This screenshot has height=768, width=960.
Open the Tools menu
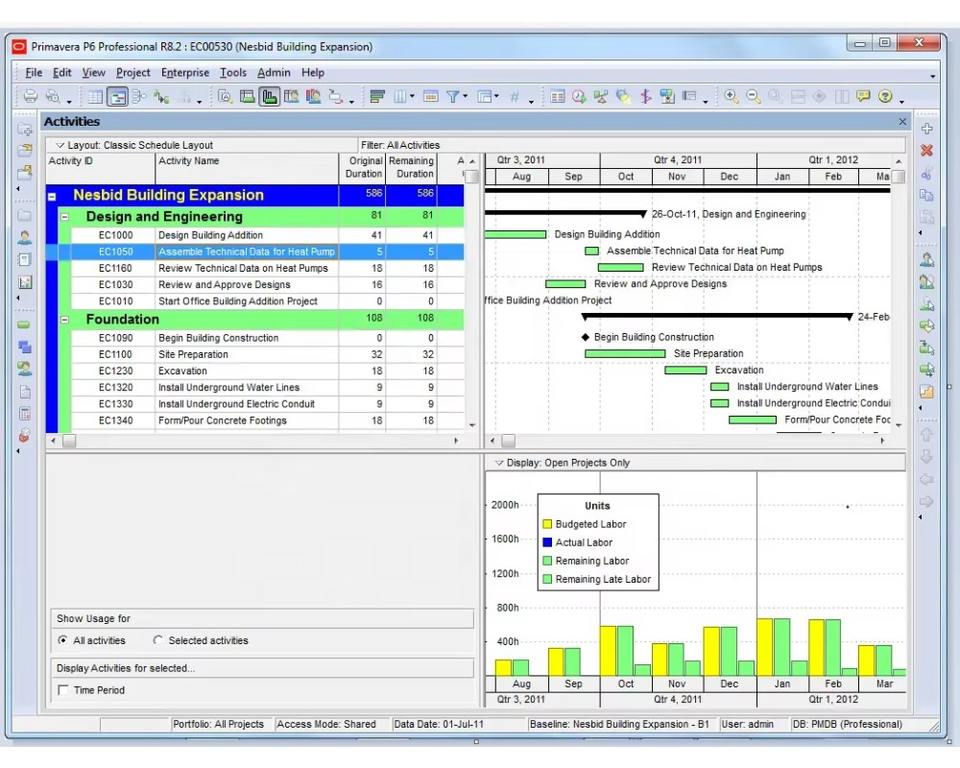233,72
